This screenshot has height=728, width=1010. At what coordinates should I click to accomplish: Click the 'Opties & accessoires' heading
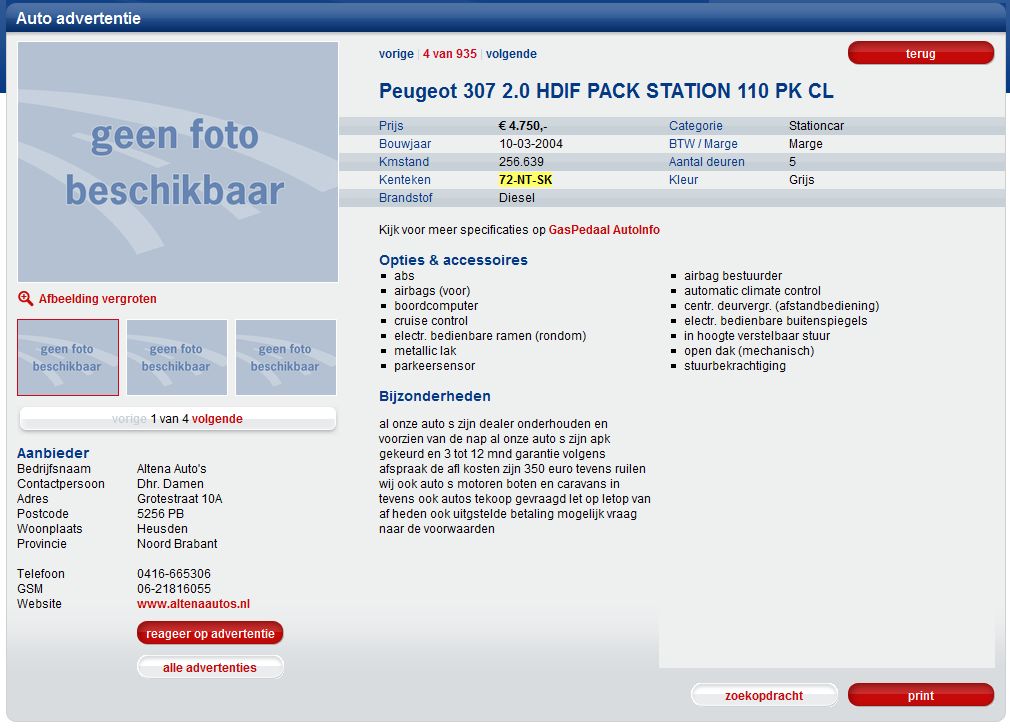pos(453,260)
